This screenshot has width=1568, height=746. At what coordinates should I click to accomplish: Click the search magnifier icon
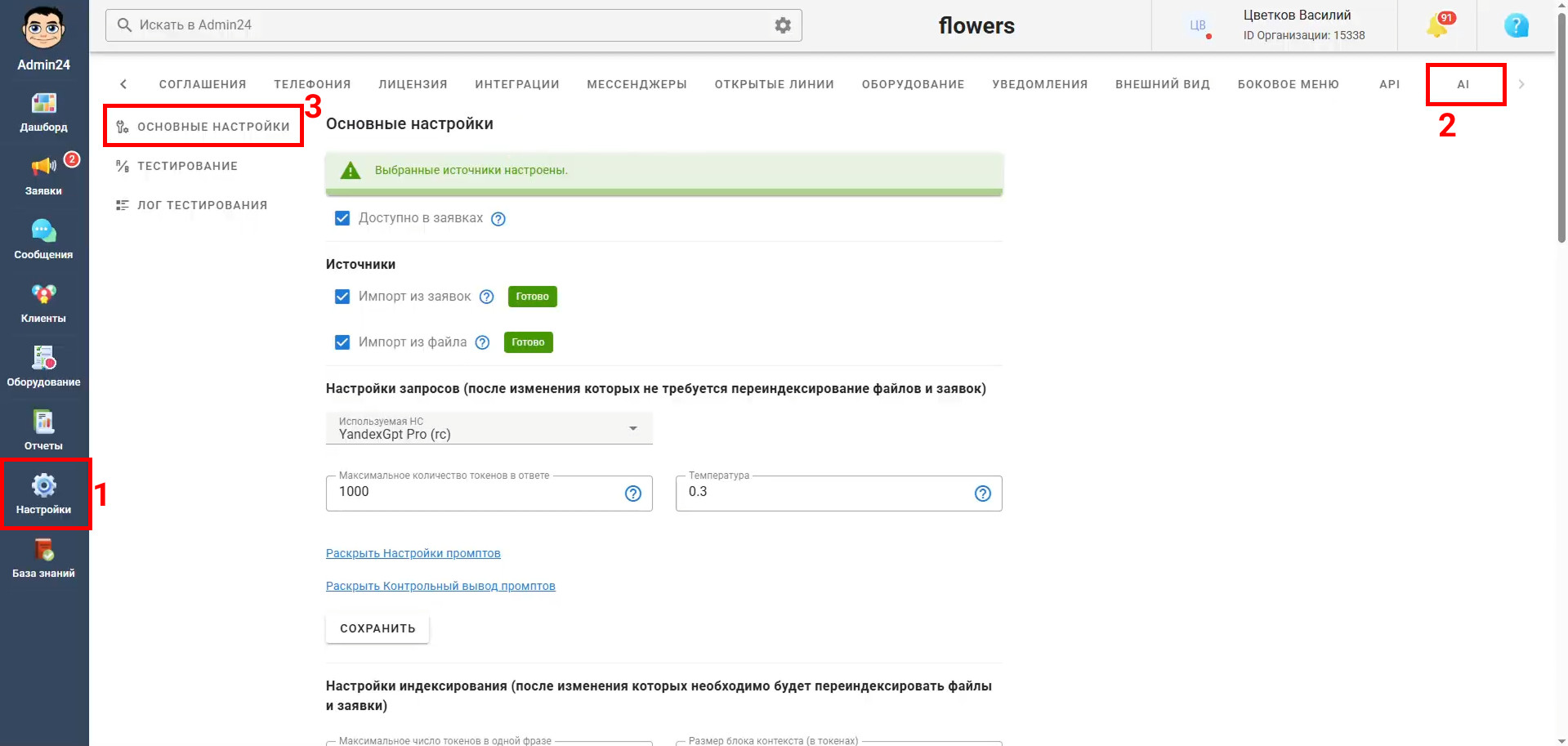coord(124,25)
